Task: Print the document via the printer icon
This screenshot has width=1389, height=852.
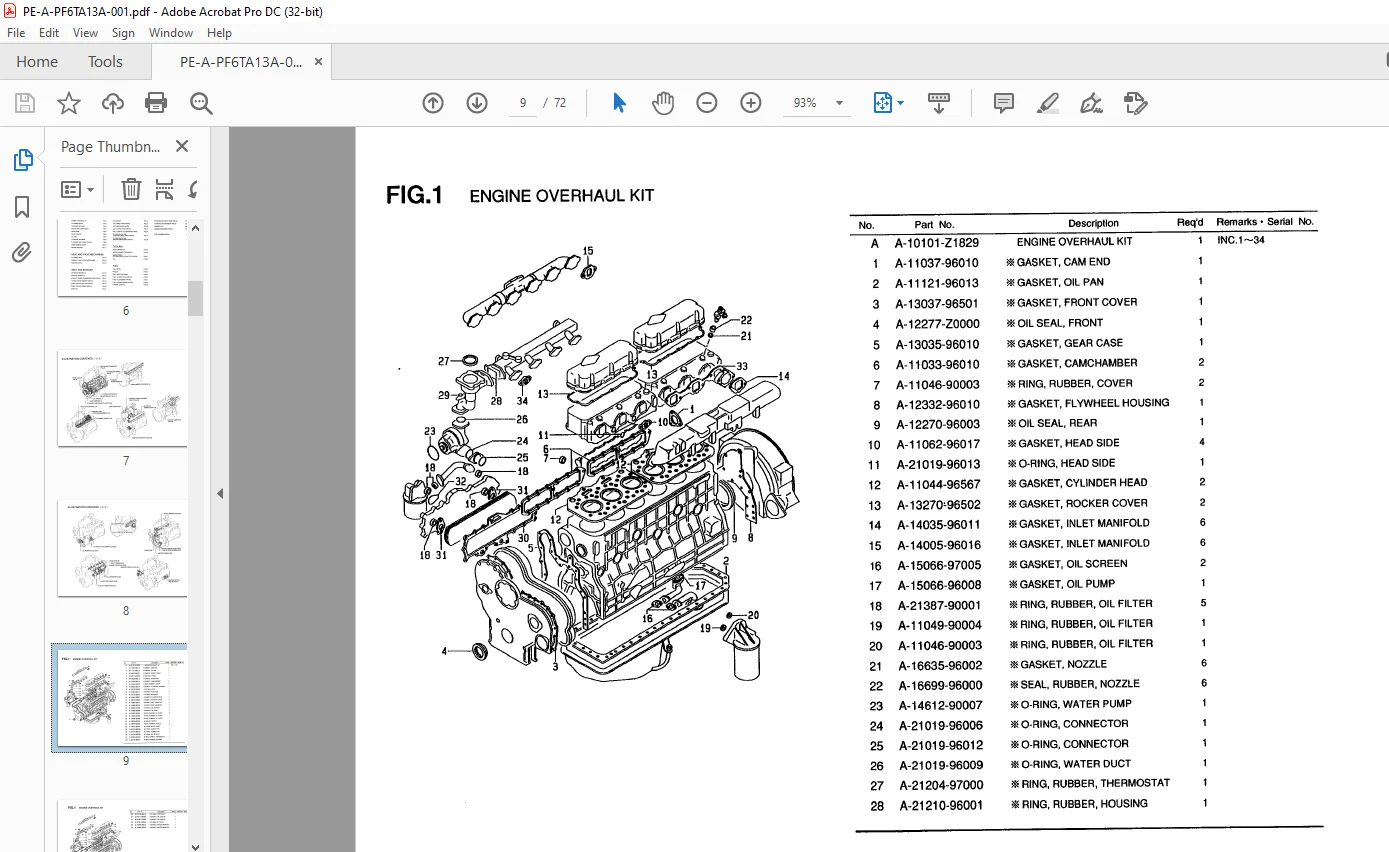Action: coord(156,103)
